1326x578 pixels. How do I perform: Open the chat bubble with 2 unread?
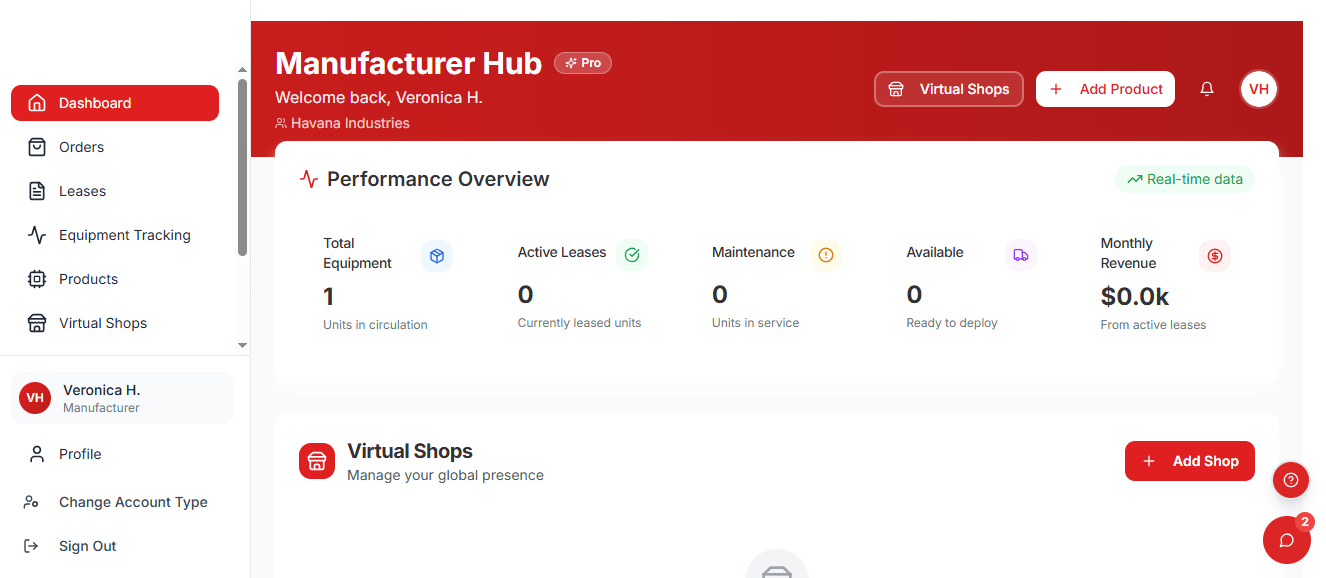[1286, 540]
